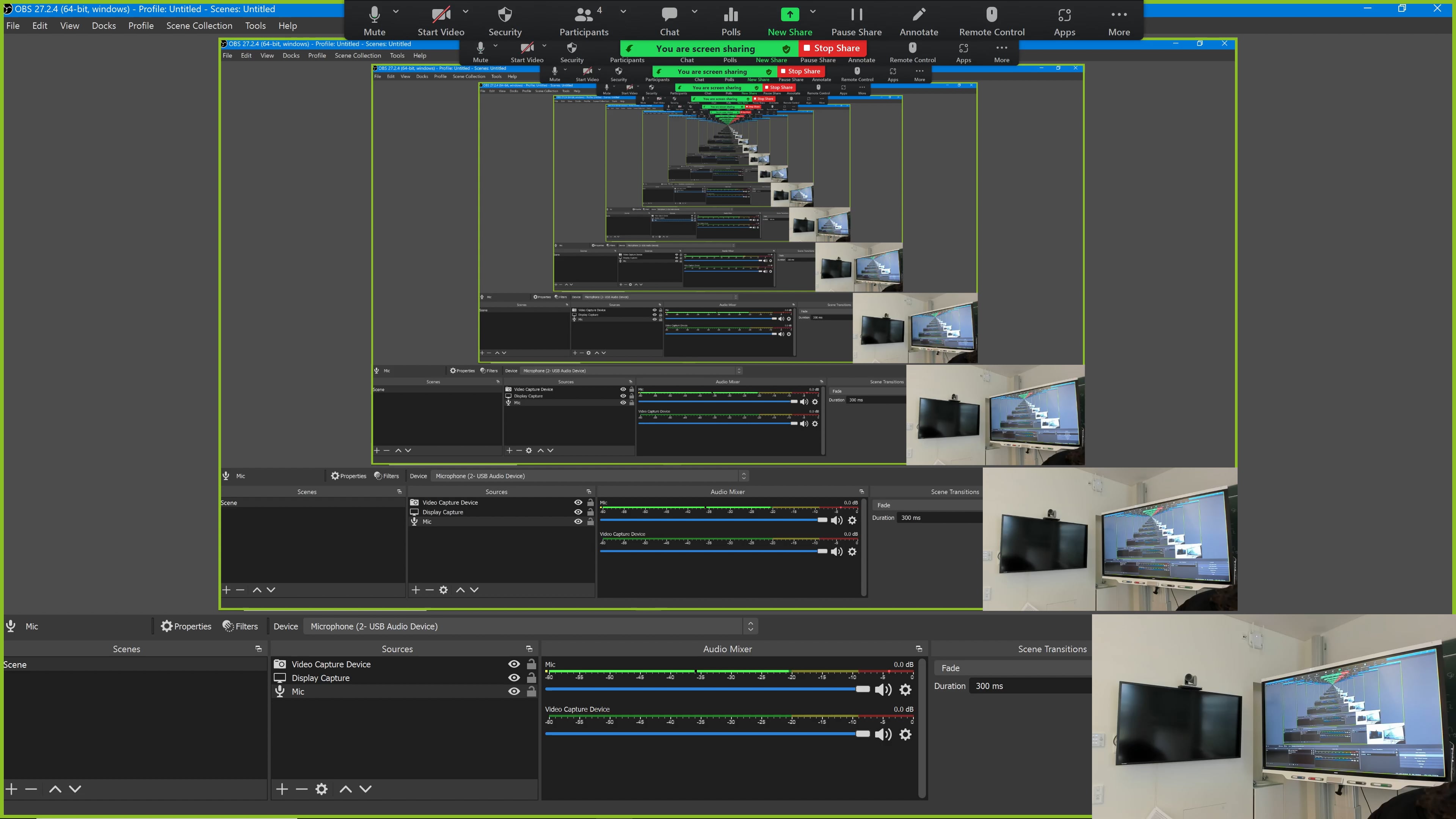Add a new source with plus button
This screenshot has height=819, width=1456.
pos(282,789)
